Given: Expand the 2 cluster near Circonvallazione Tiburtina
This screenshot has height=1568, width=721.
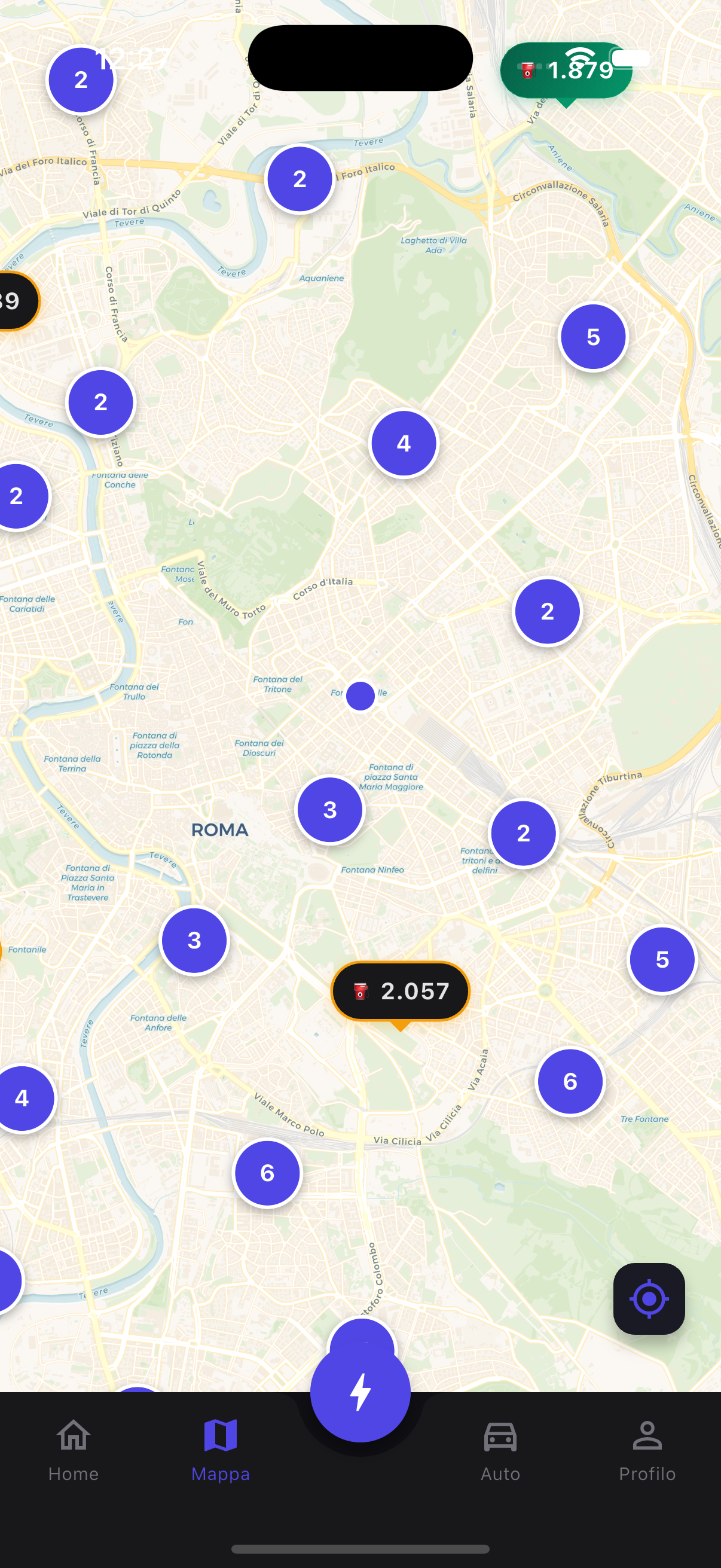Looking at the screenshot, I should pyautogui.click(x=523, y=833).
